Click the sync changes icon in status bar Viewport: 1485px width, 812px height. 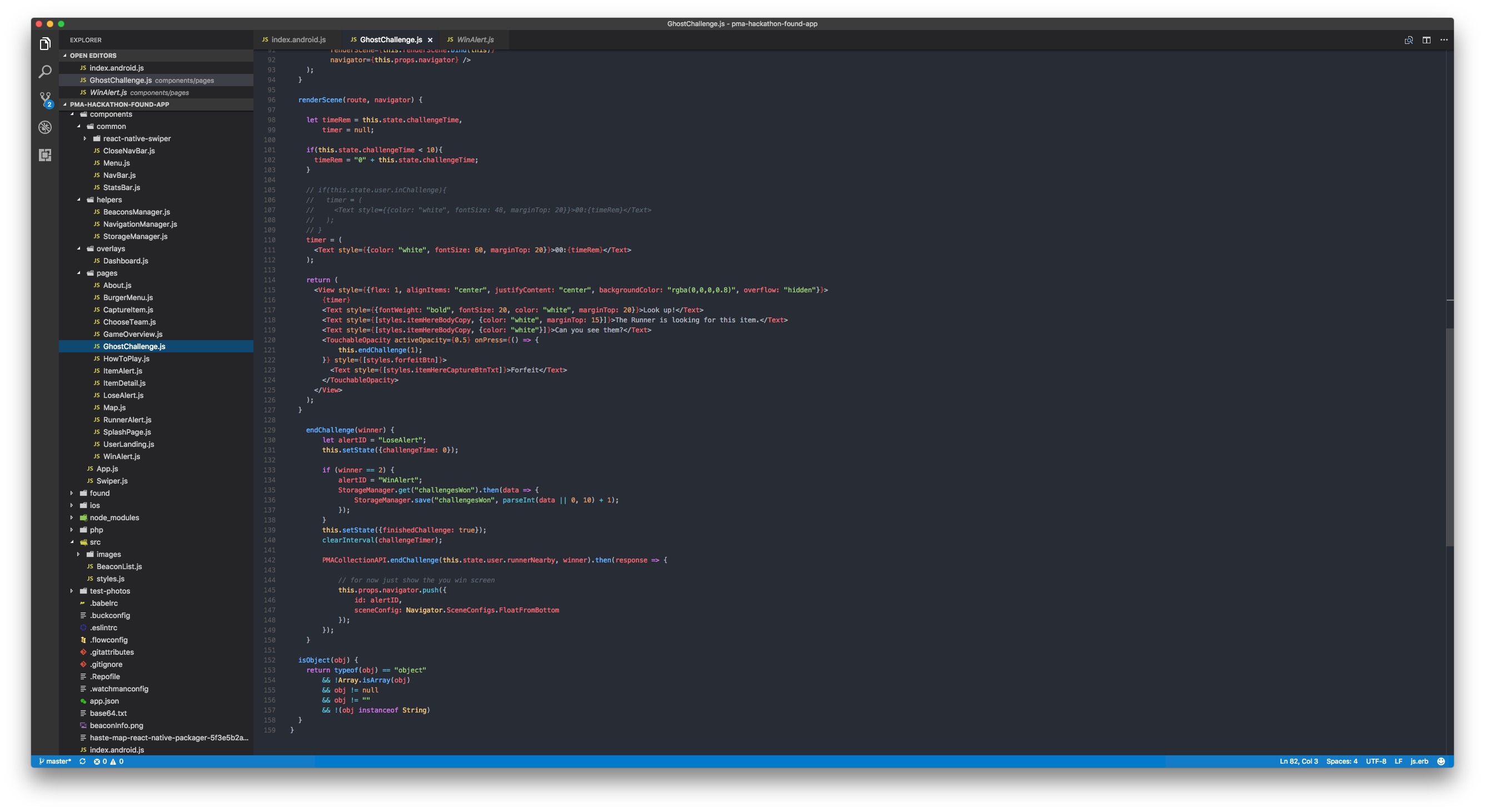(82, 761)
